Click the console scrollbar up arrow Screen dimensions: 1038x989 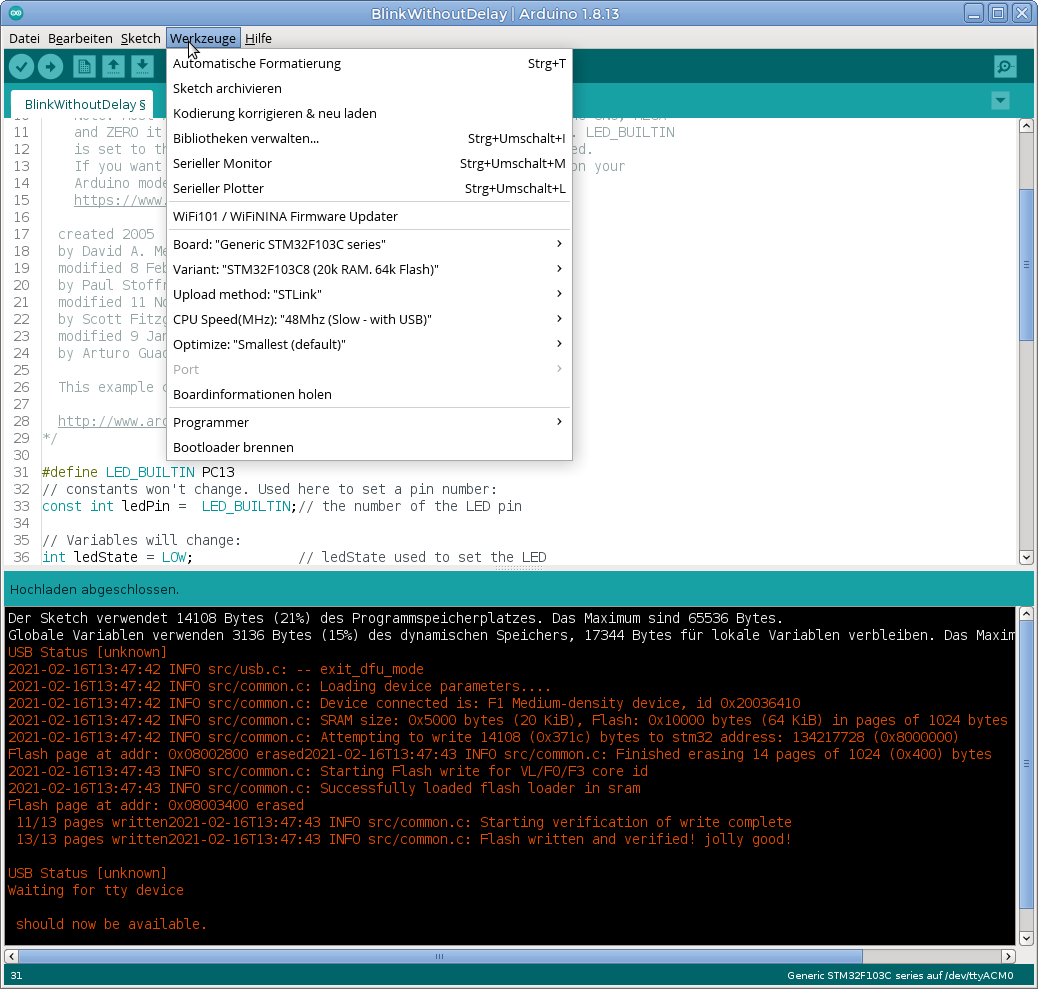point(1026,614)
